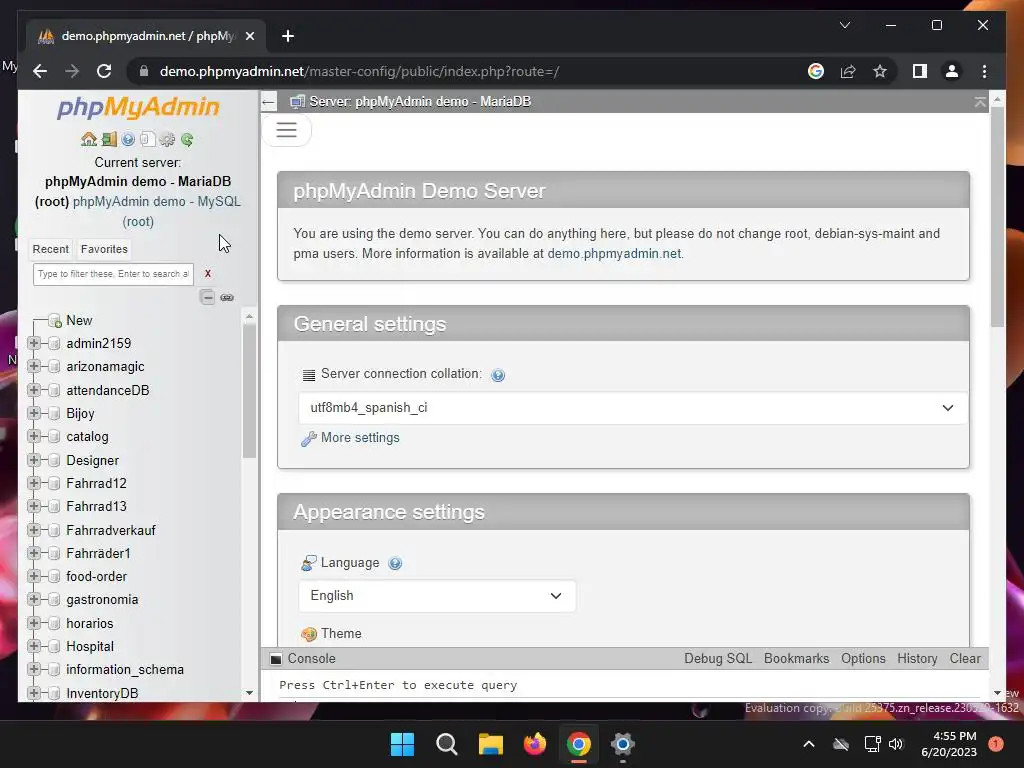Image resolution: width=1024 pixels, height=768 pixels.
Task: Click the Log out door icon
Action: (109, 139)
